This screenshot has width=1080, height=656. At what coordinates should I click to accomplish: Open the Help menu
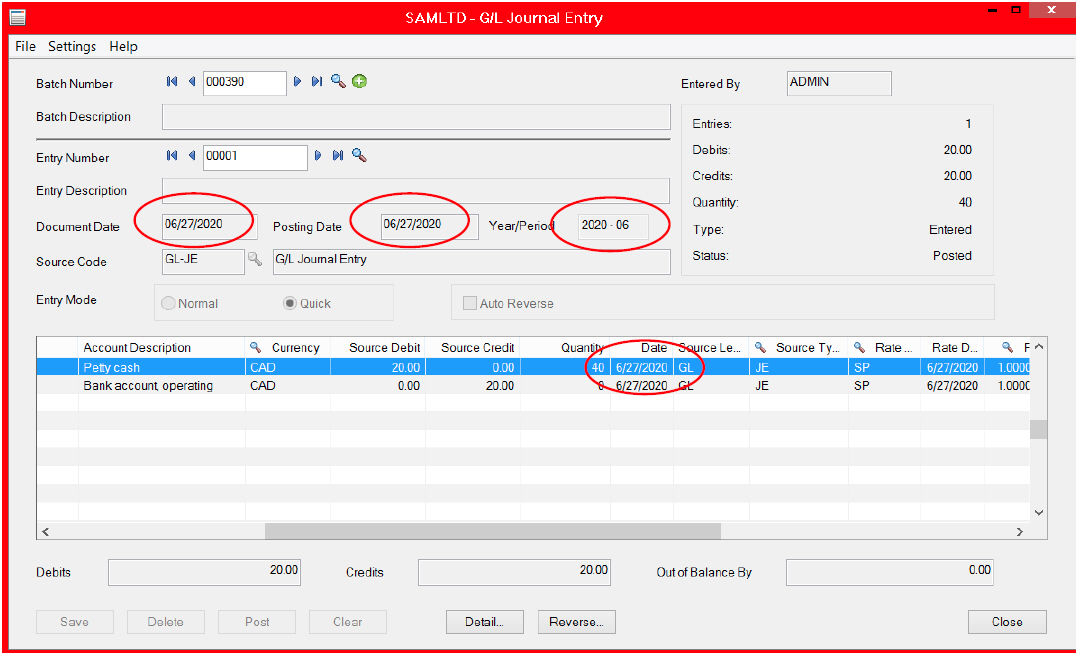click(123, 46)
